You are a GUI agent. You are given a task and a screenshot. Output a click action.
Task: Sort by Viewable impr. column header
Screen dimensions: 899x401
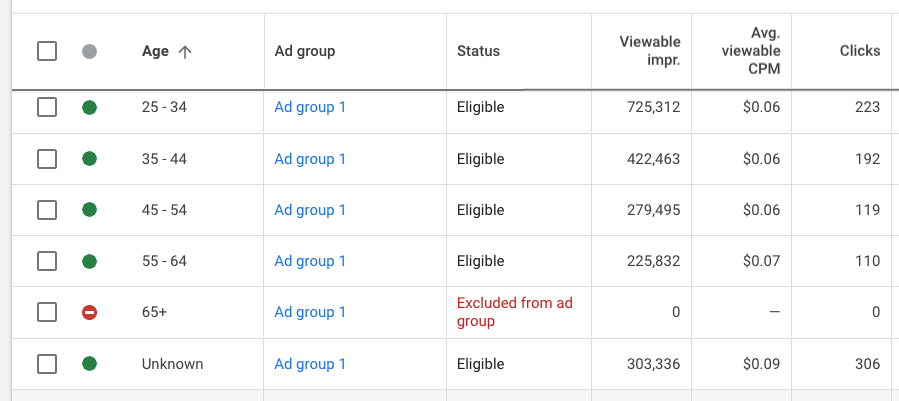point(650,51)
